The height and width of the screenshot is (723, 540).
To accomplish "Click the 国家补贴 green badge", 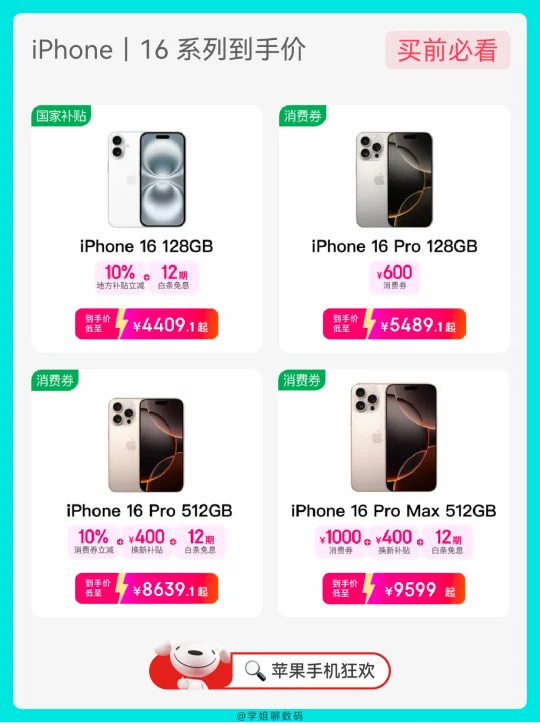I will 61,116.
